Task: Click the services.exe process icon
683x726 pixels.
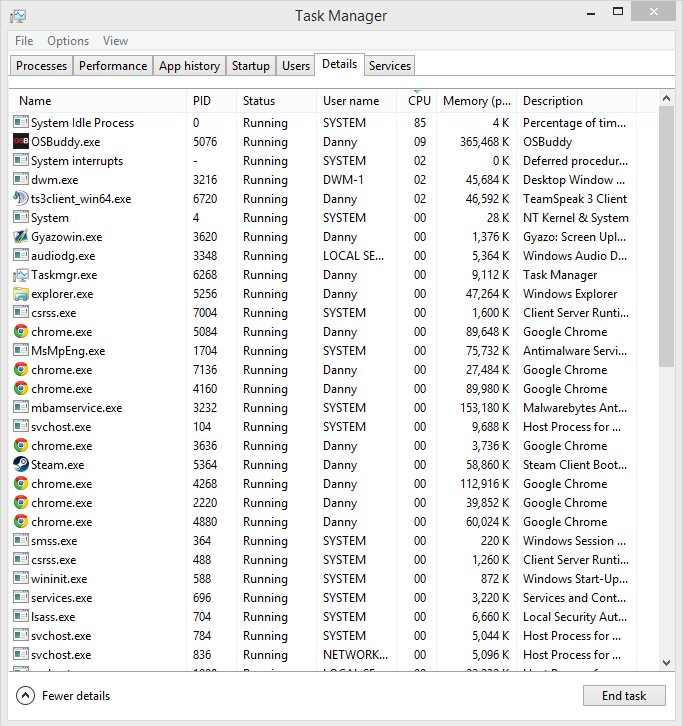Action: pos(21,597)
